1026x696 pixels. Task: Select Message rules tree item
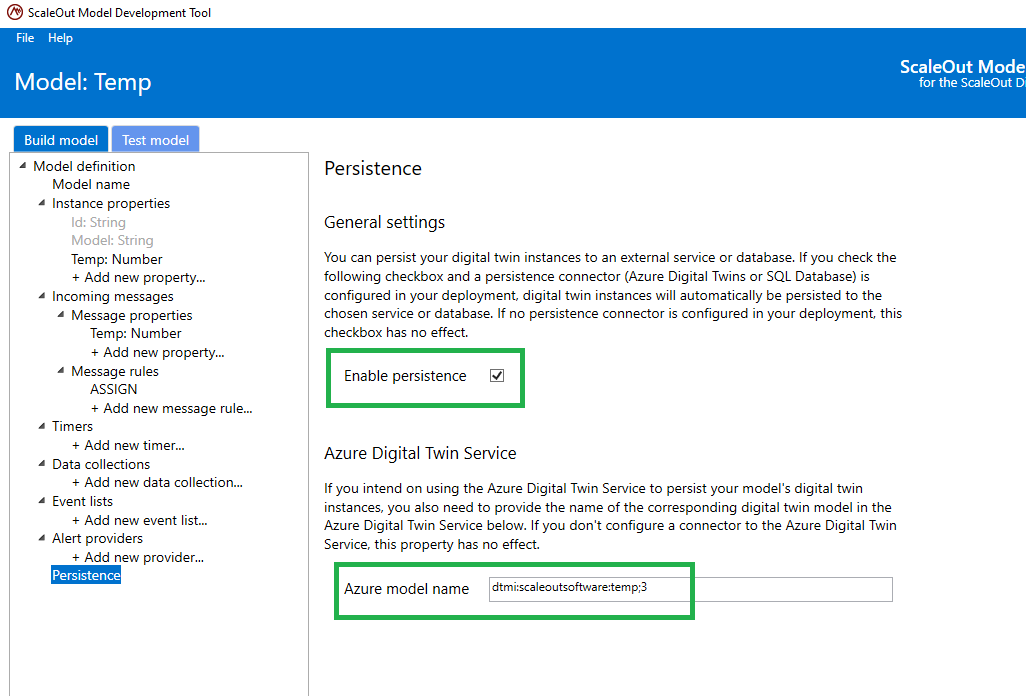click(115, 371)
